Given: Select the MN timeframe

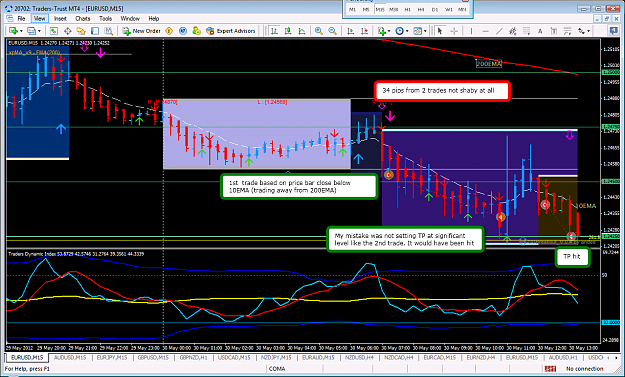Looking at the screenshot, I should (x=462, y=9).
